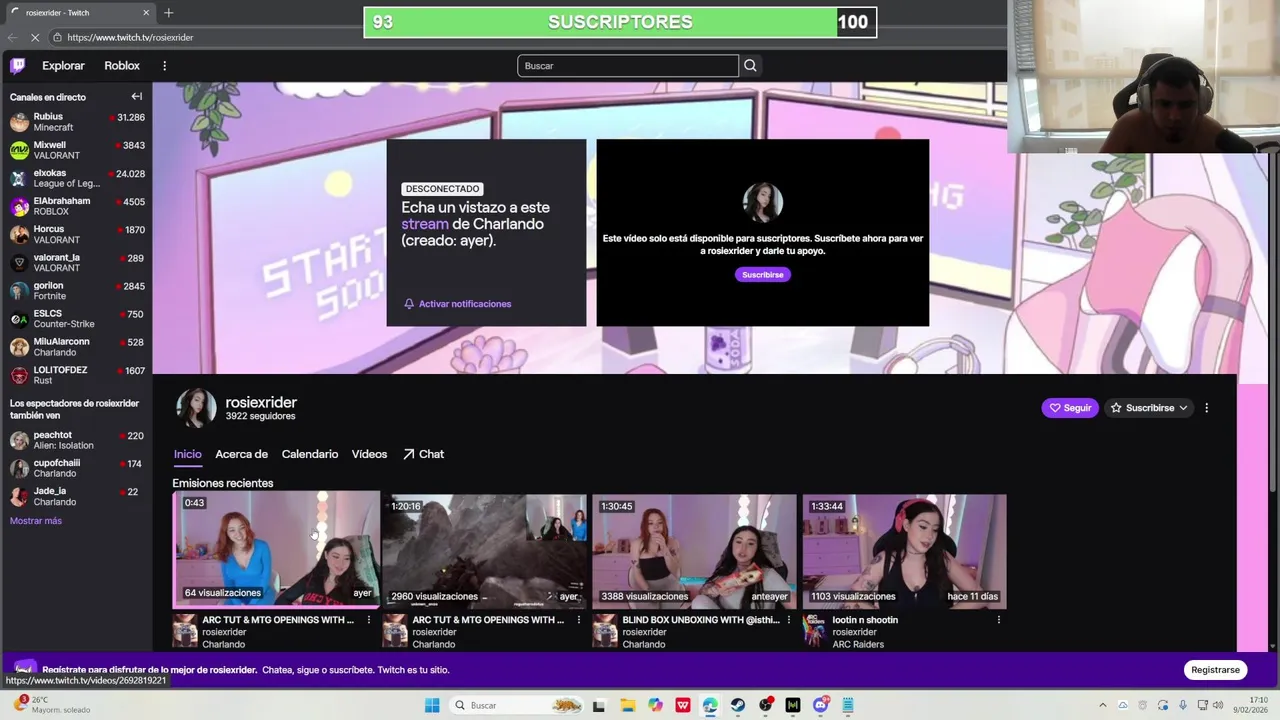Open options menu for BLIND BOX UNBOXING video
Viewport: 1280px width, 720px height.
click(x=788, y=620)
